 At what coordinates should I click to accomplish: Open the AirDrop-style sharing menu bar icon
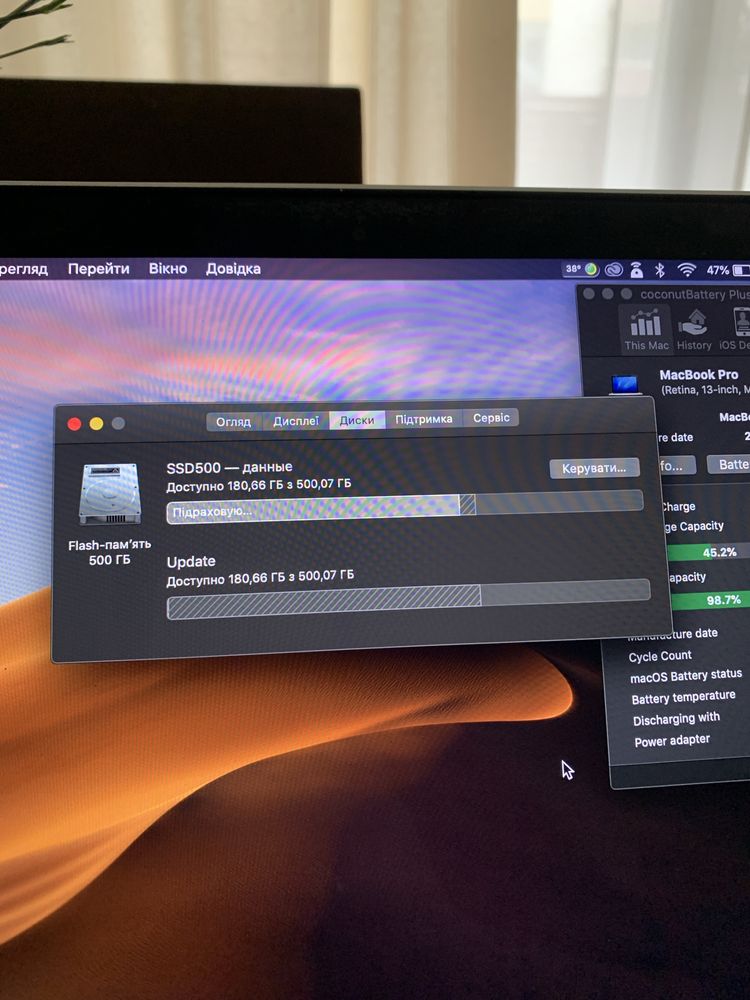coord(636,270)
